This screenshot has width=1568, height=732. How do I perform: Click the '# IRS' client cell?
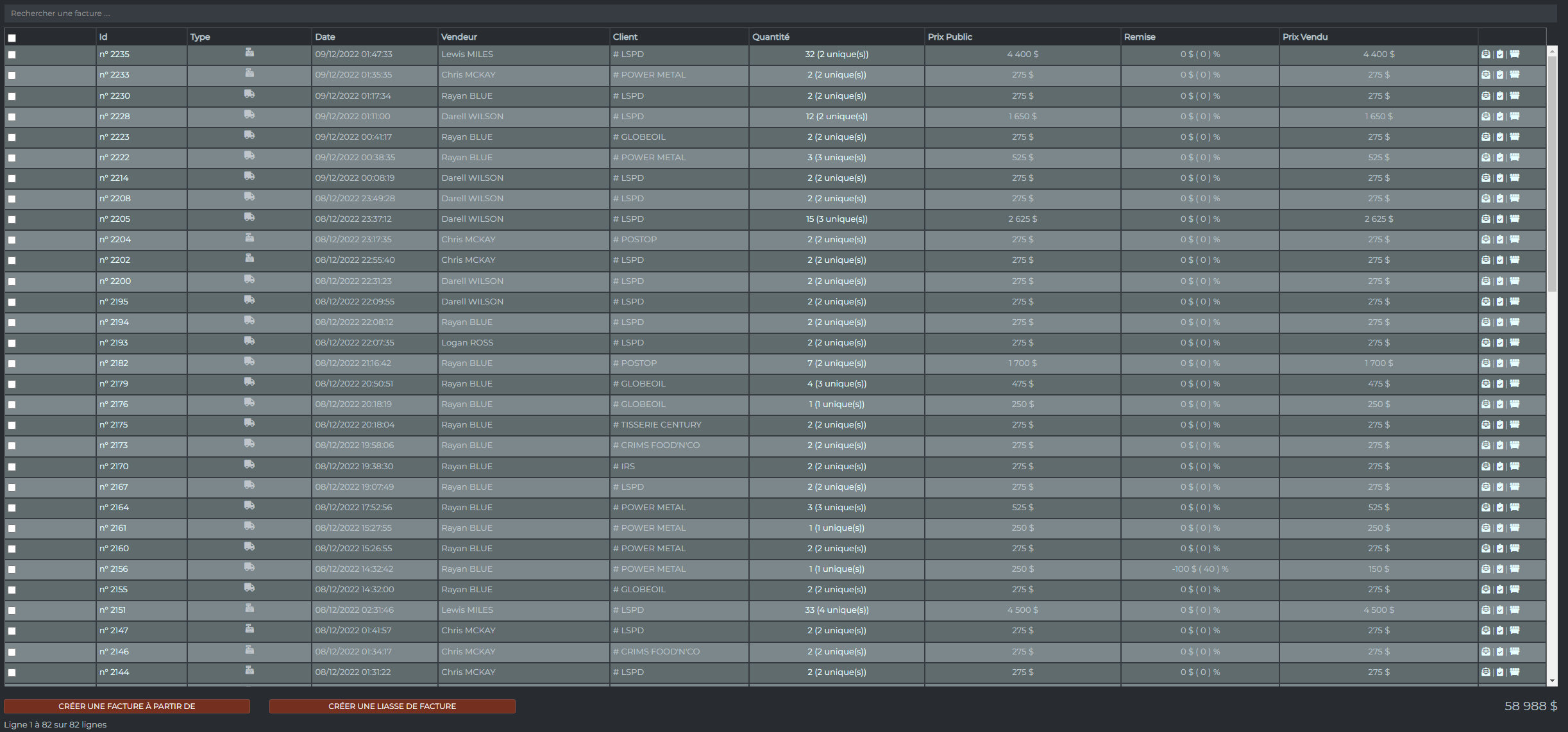click(x=679, y=466)
